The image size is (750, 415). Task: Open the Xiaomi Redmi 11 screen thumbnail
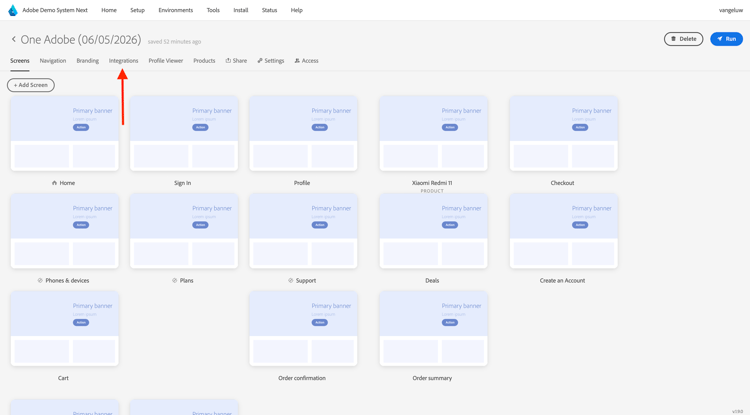(x=433, y=133)
